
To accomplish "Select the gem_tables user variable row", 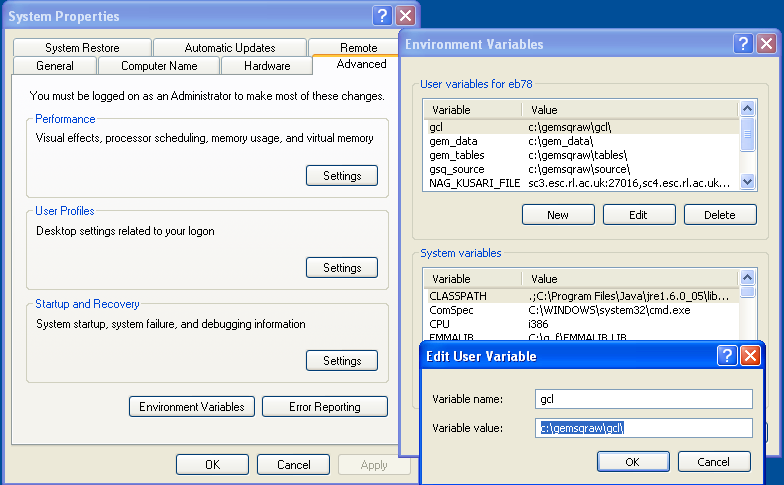I will [x=582, y=155].
